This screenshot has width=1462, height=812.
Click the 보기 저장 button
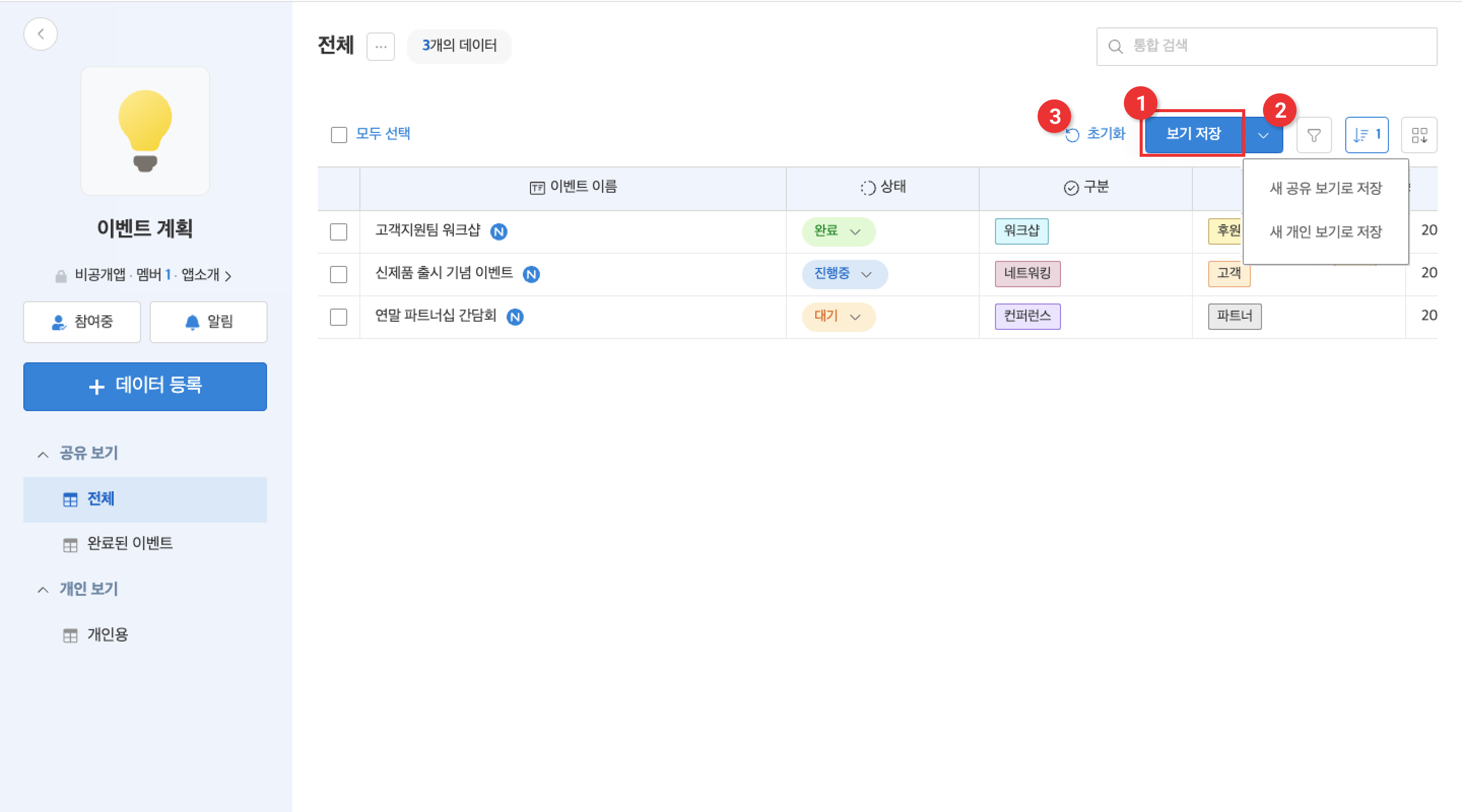pyautogui.click(x=1192, y=134)
